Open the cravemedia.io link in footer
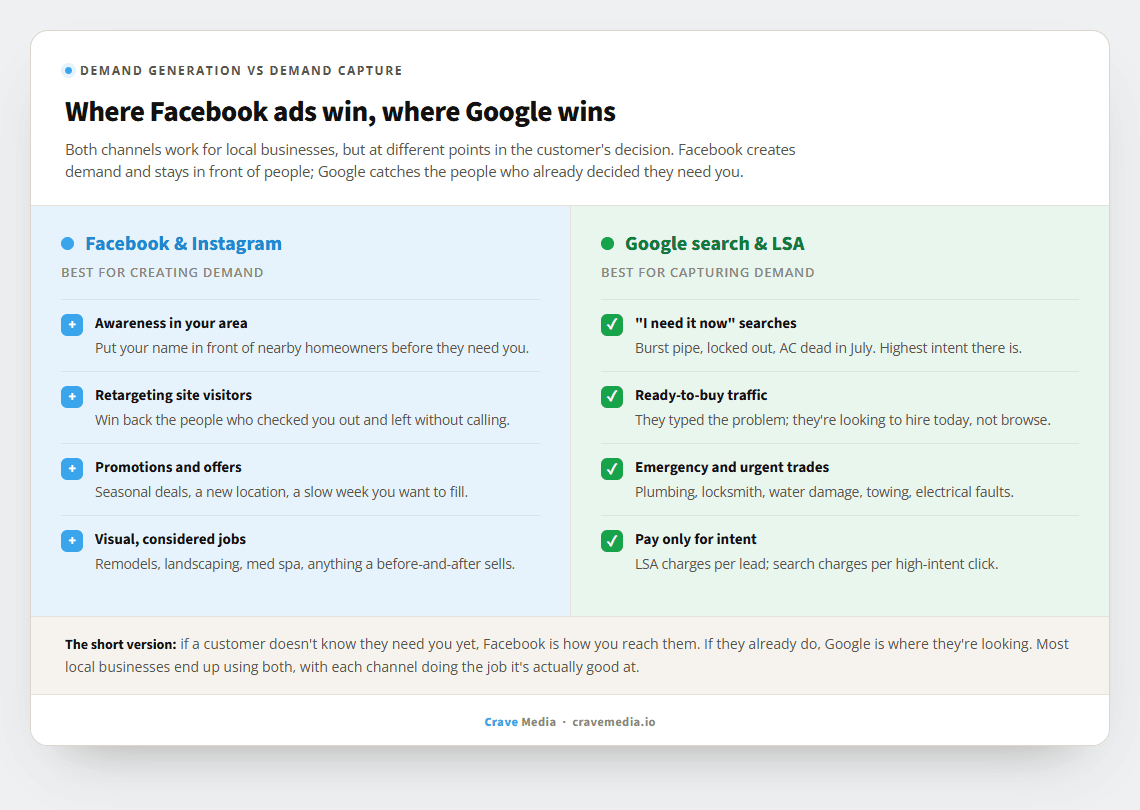 (614, 722)
